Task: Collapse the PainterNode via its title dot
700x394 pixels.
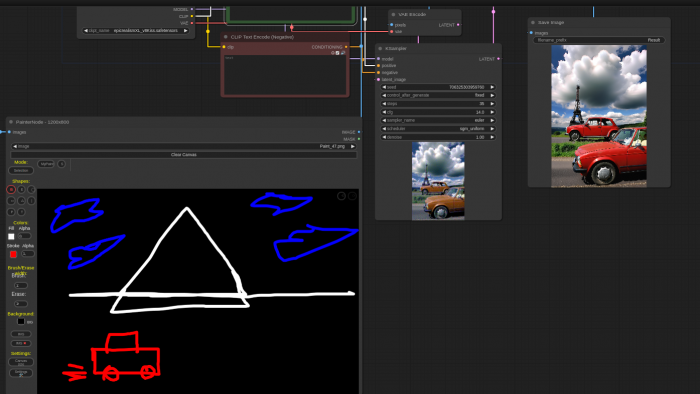Action: click(x=11, y=122)
